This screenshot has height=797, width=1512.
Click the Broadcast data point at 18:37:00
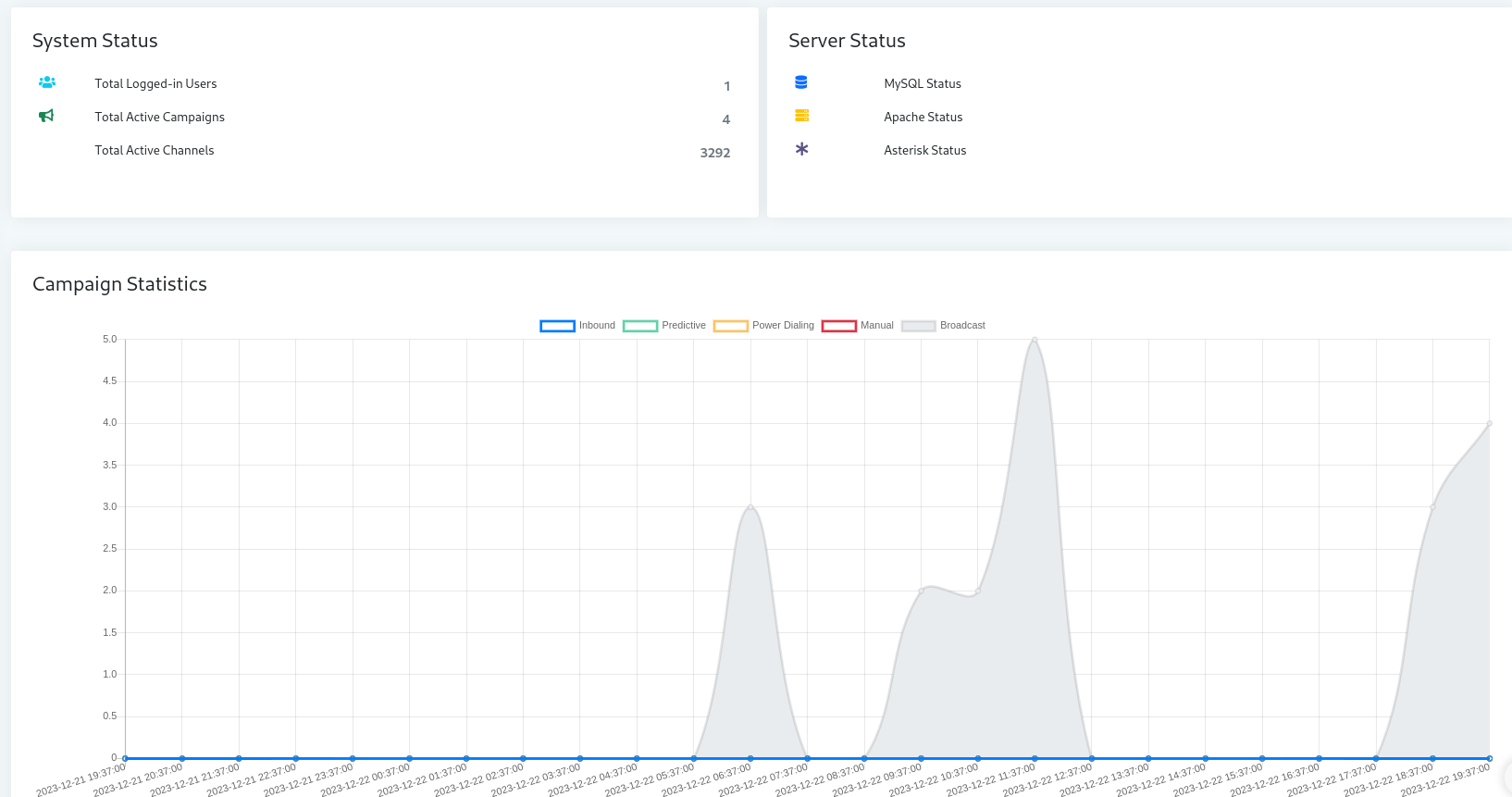[1432, 507]
